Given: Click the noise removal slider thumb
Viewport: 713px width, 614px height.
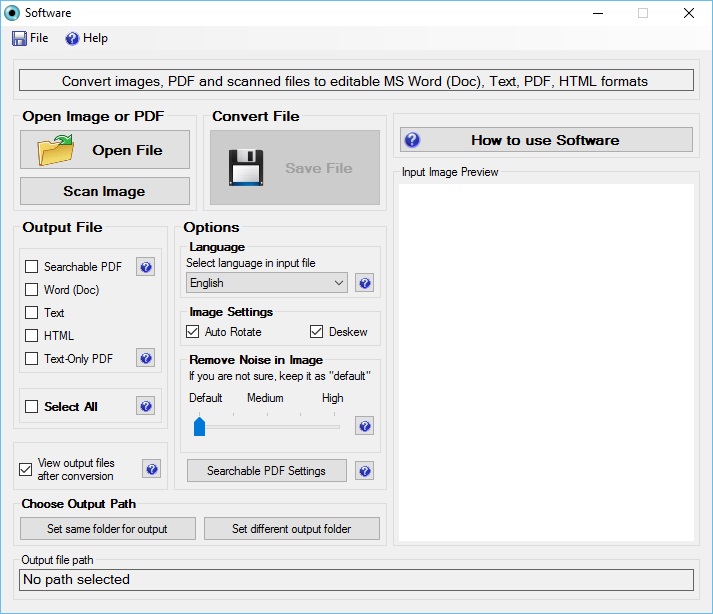Looking at the screenshot, I should [x=199, y=426].
